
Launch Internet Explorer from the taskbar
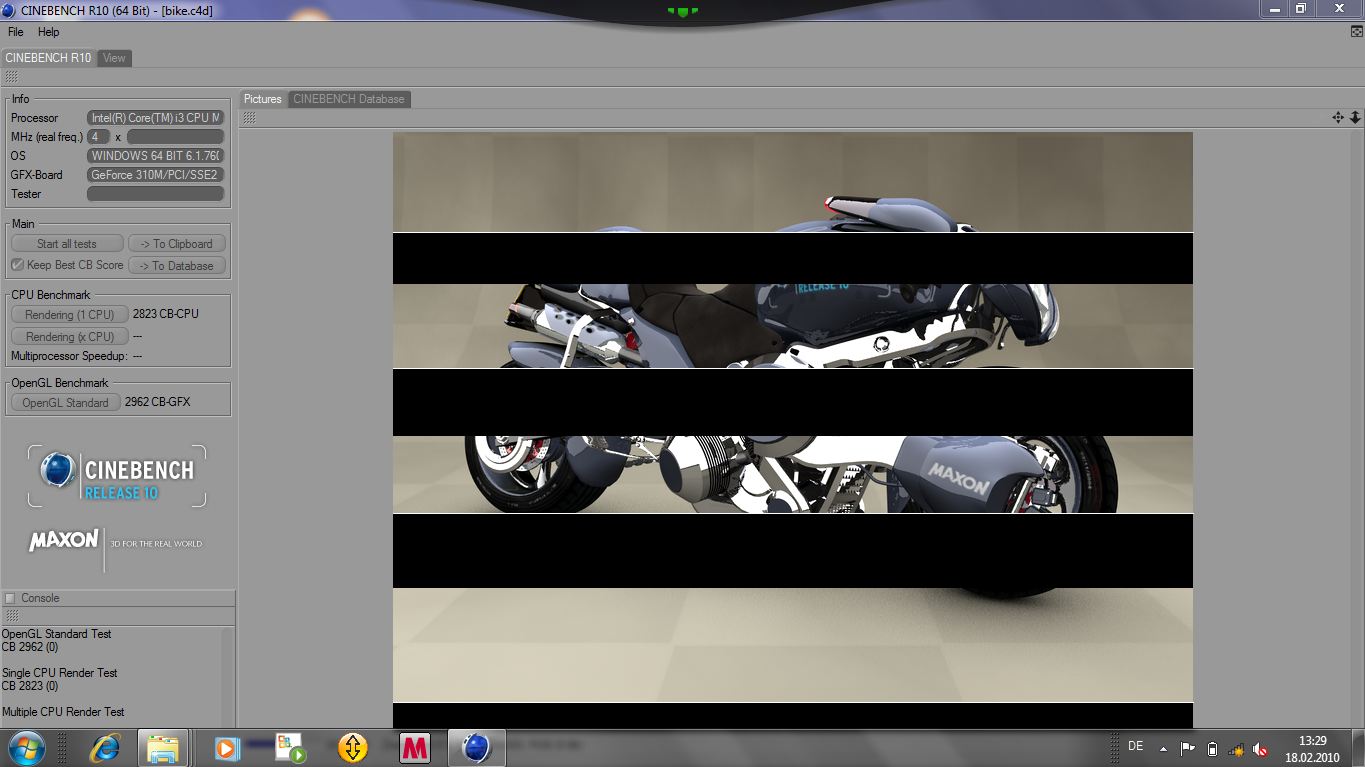pyautogui.click(x=104, y=748)
